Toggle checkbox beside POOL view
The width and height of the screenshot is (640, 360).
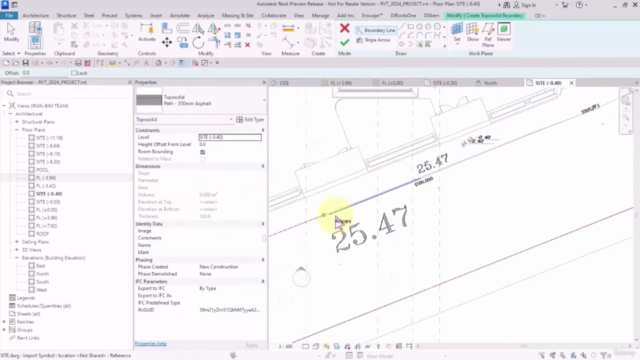point(31,170)
